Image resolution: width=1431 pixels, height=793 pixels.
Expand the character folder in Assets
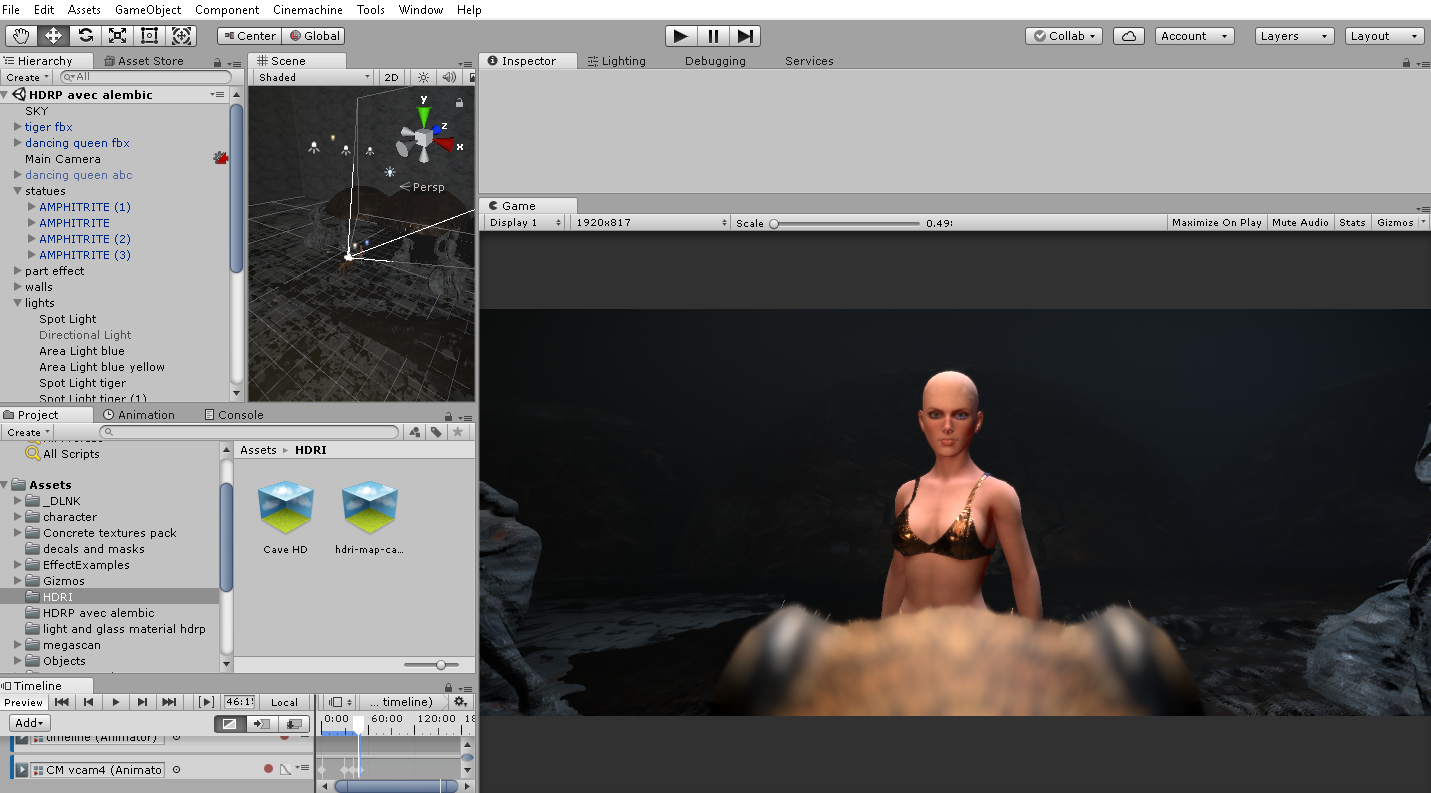point(18,517)
